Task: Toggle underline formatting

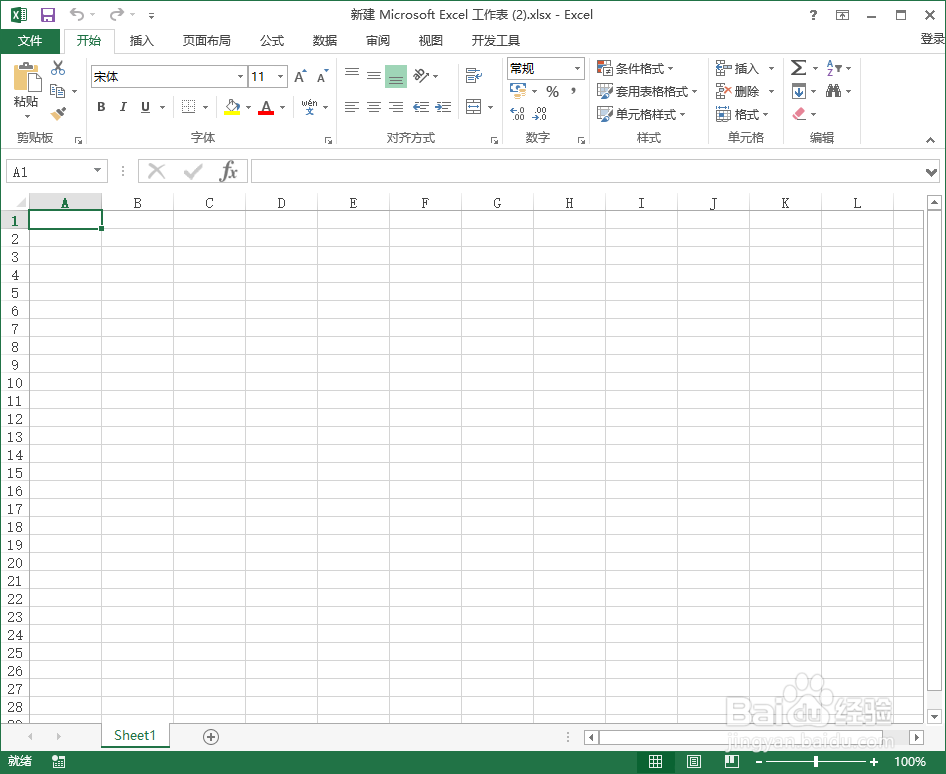Action: click(x=145, y=107)
